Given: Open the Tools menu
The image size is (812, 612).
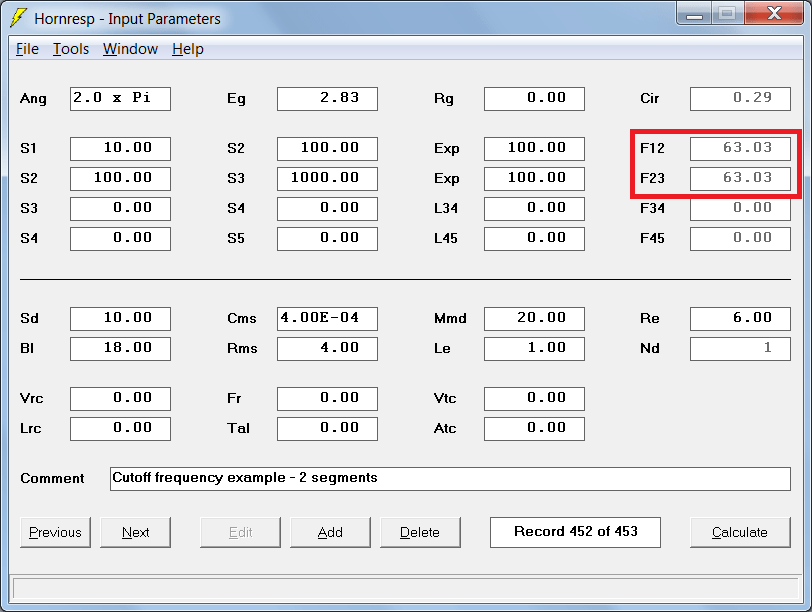Looking at the screenshot, I should point(71,49).
